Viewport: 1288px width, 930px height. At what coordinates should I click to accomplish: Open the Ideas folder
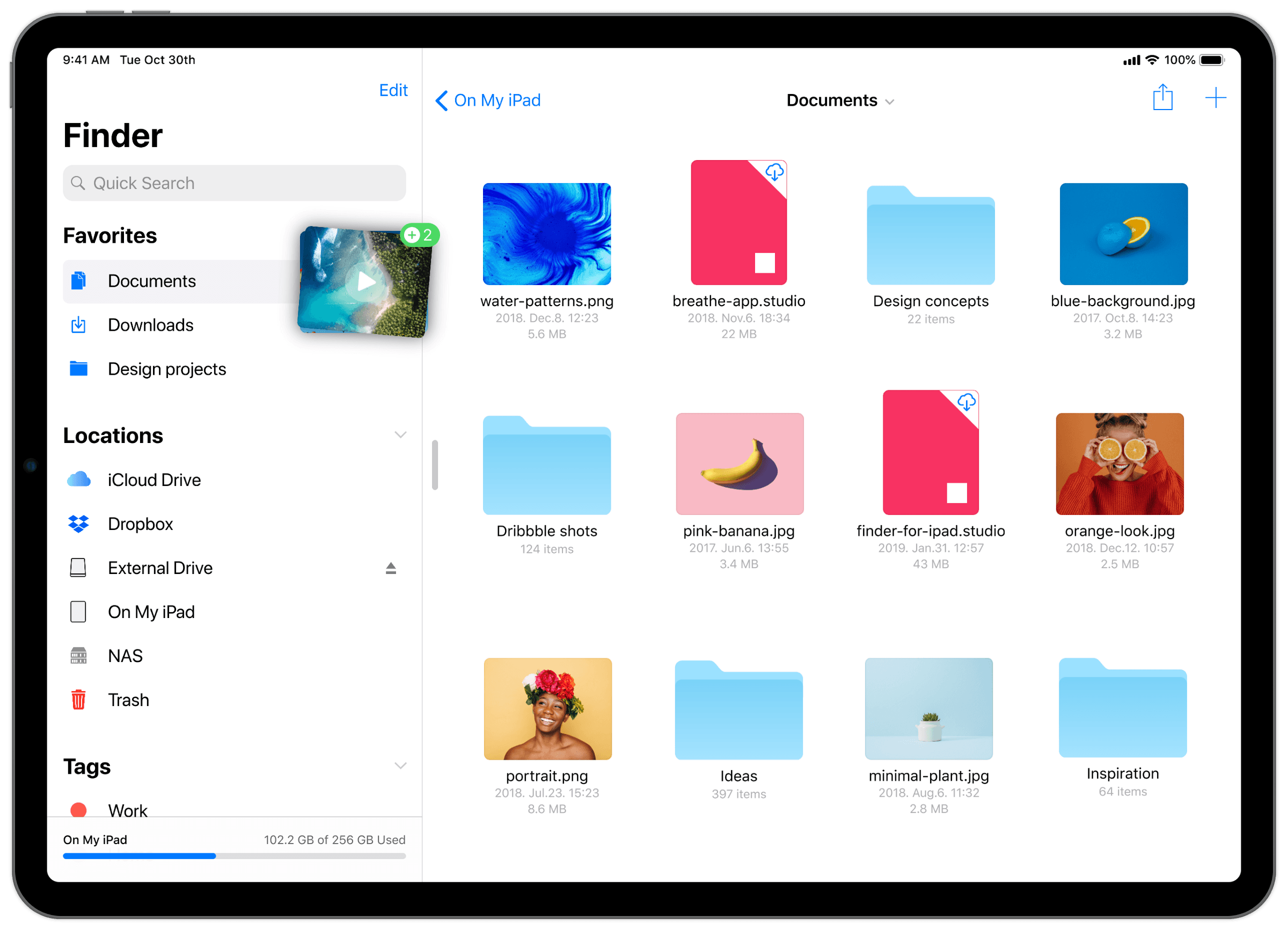tap(739, 710)
